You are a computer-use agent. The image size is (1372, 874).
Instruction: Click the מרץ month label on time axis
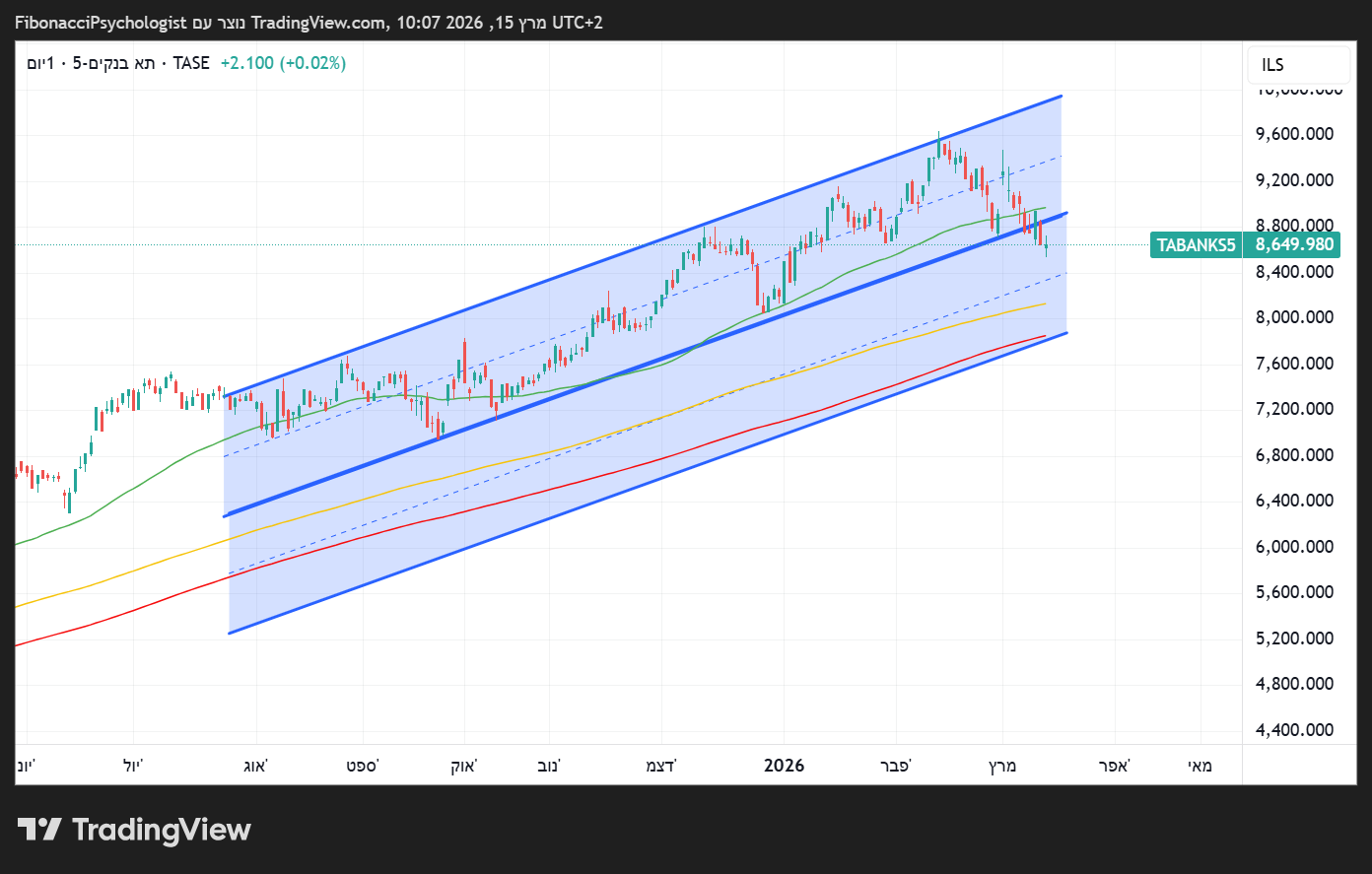(1002, 766)
